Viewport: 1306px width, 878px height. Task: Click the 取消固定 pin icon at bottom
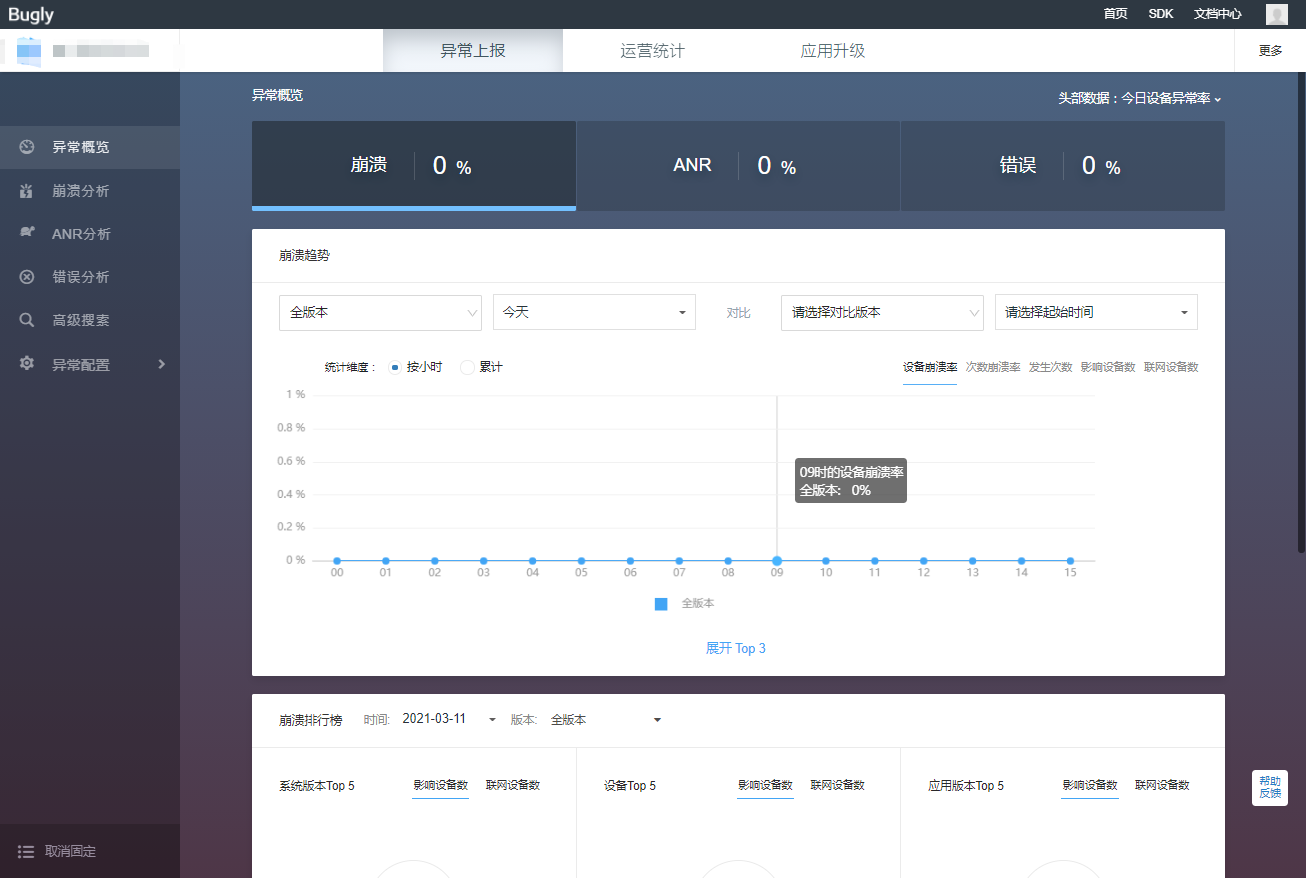coord(27,851)
